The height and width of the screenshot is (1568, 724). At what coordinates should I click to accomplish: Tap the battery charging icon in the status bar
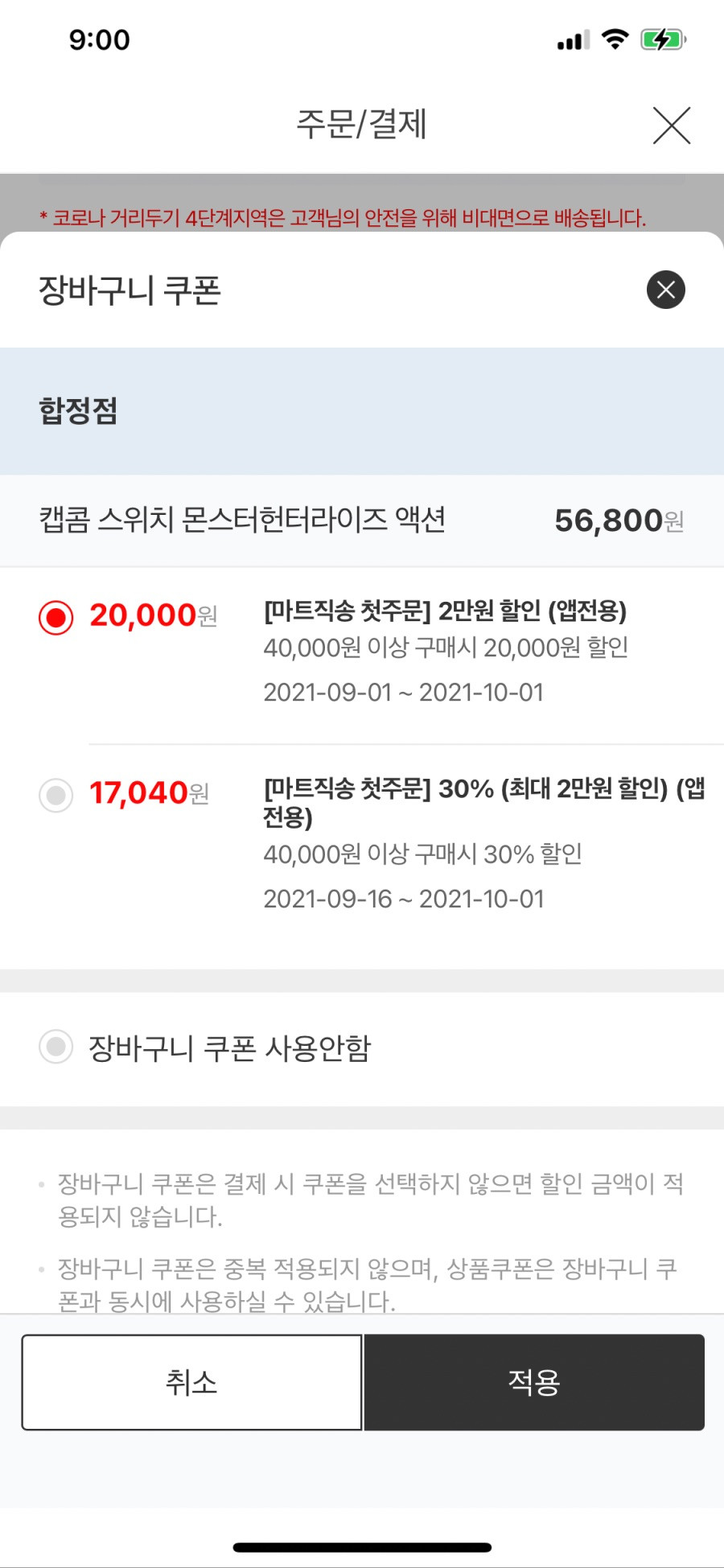pos(663,39)
